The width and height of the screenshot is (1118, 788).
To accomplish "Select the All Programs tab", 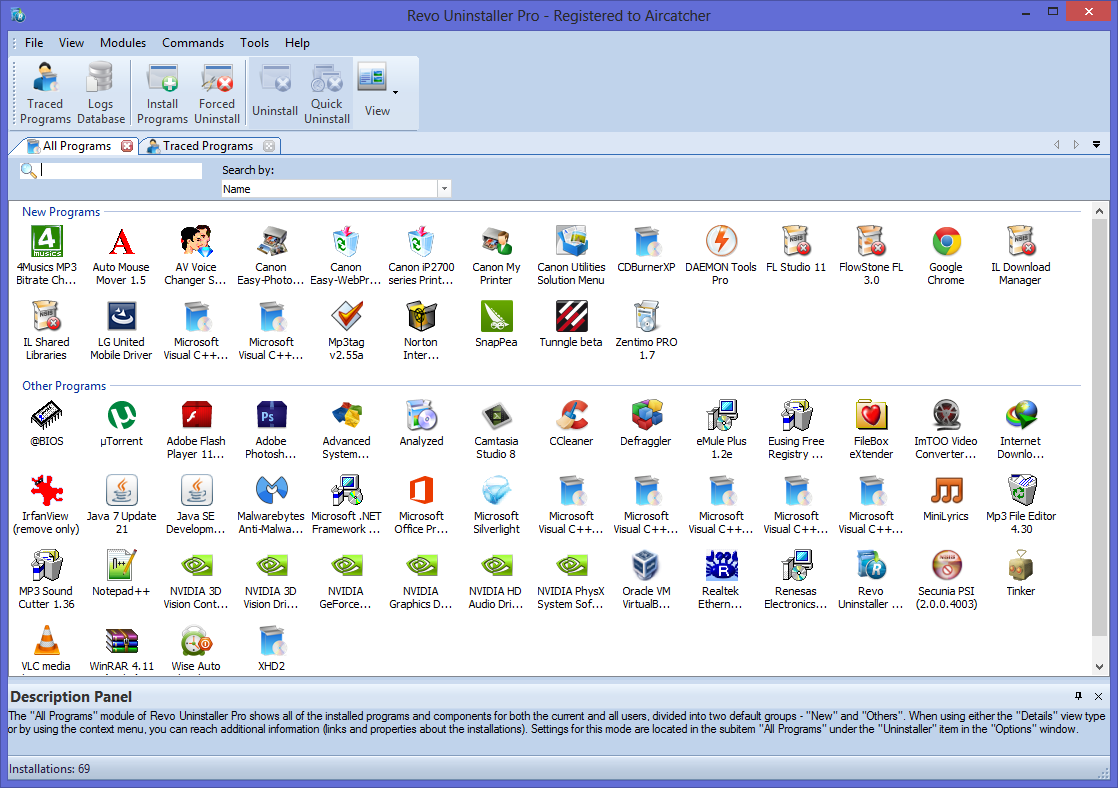I will 76,146.
